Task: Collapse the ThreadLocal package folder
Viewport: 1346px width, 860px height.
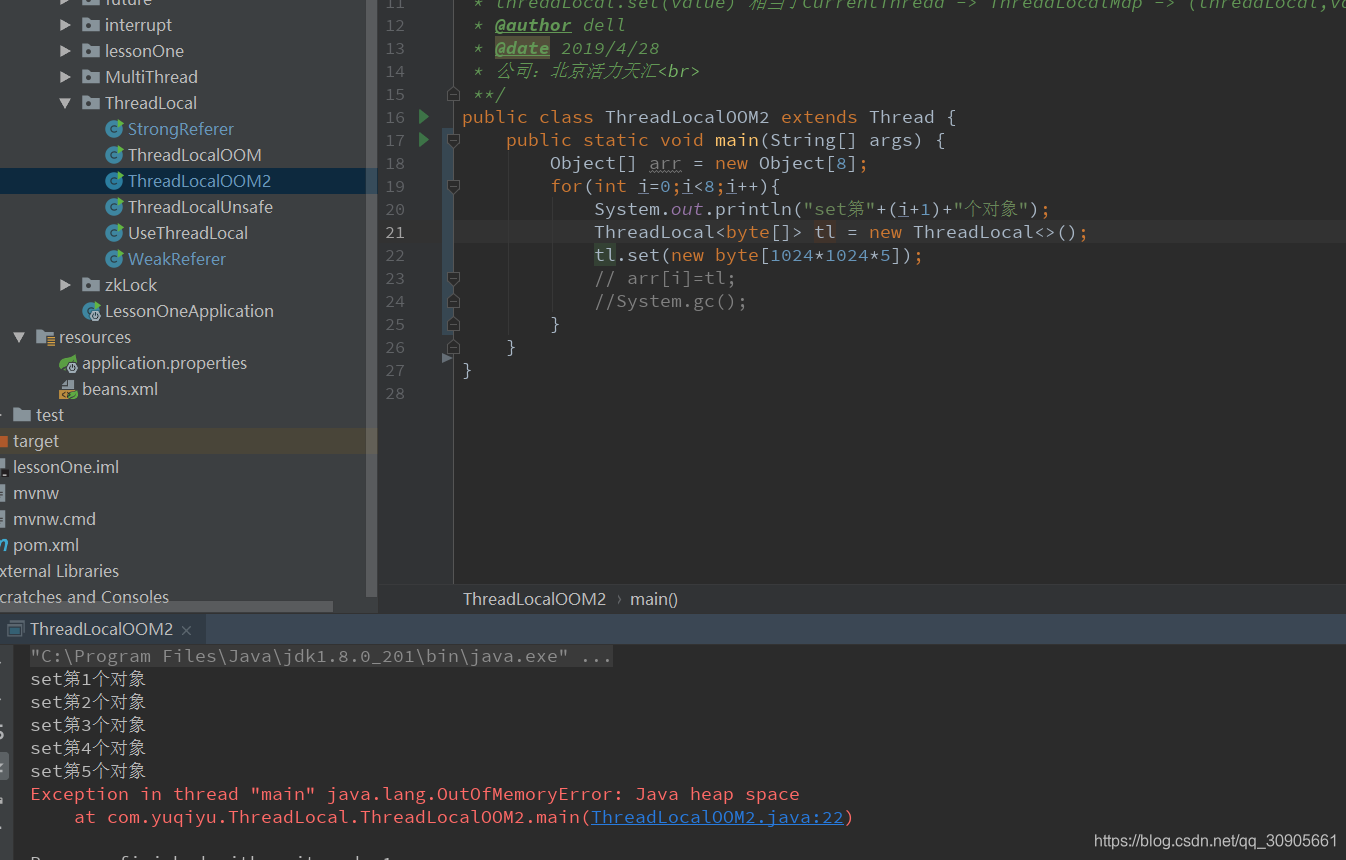Action: point(65,103)
